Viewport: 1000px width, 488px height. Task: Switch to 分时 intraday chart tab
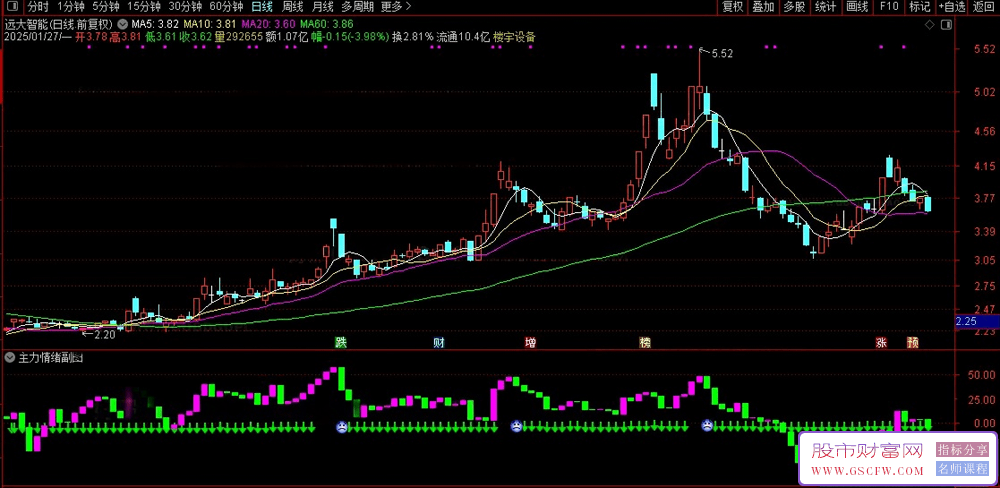[39, 7]
